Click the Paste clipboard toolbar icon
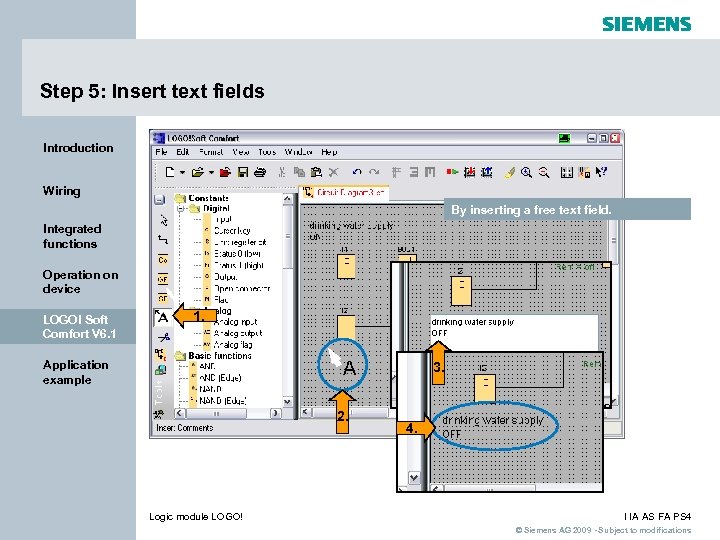 tap(316, 172)
